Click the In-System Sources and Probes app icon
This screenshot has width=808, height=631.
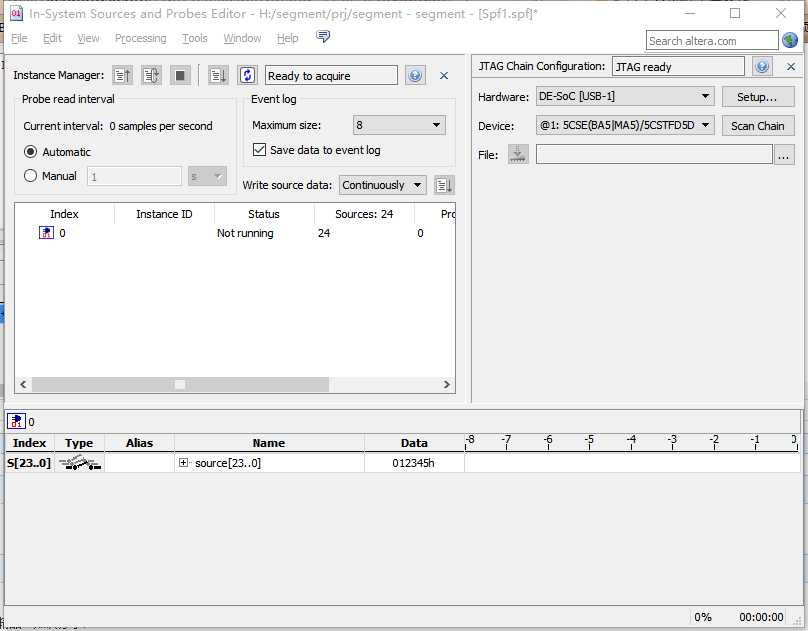[16, 13]
